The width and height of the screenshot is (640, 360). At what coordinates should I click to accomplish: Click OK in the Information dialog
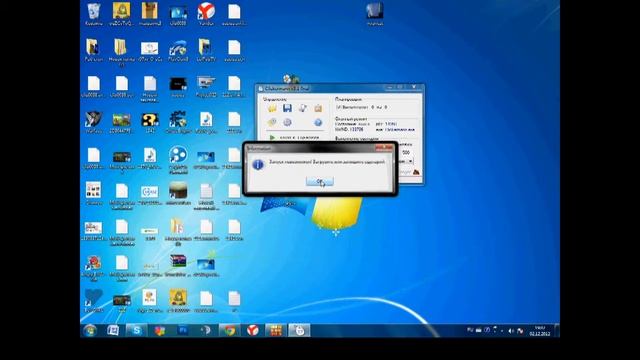tap(320, 181)
